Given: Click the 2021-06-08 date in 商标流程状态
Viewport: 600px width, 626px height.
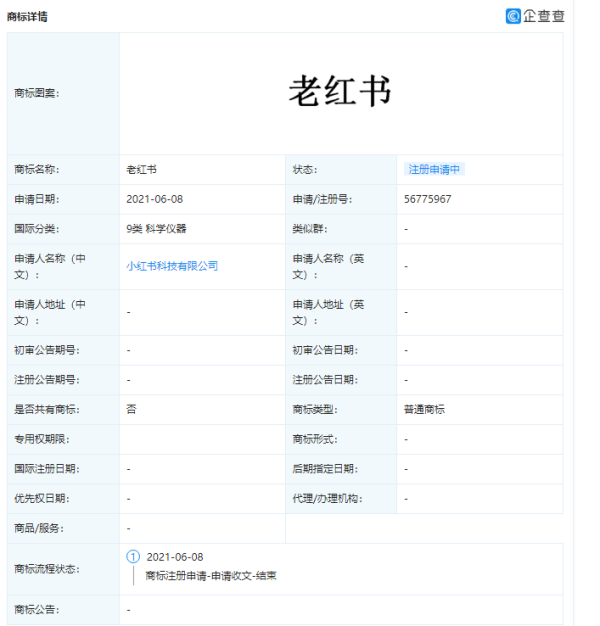Looking at the screenshot, I should click(175, 557).
